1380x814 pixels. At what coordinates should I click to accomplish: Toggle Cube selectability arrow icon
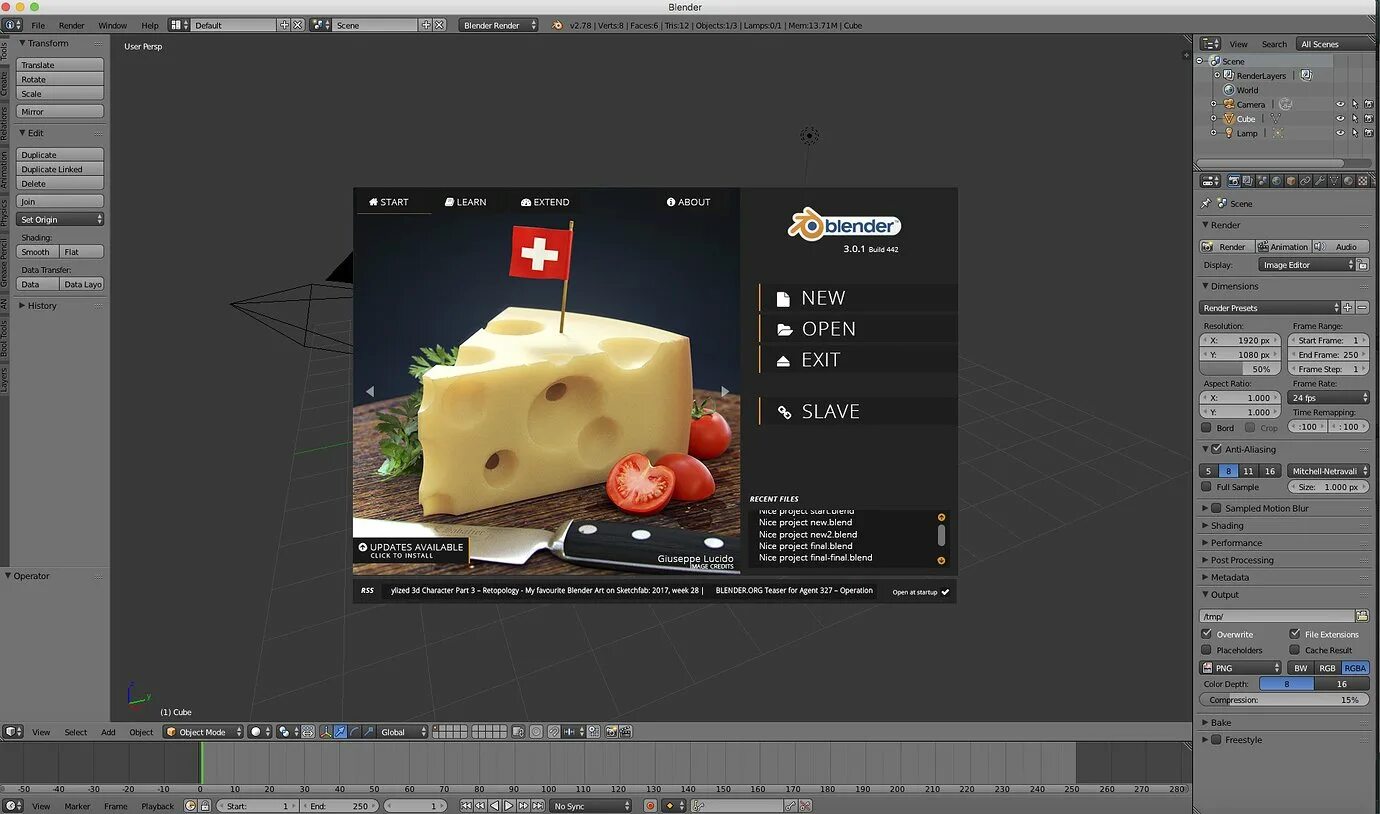pyautogui.click(x=1355, y=118)
